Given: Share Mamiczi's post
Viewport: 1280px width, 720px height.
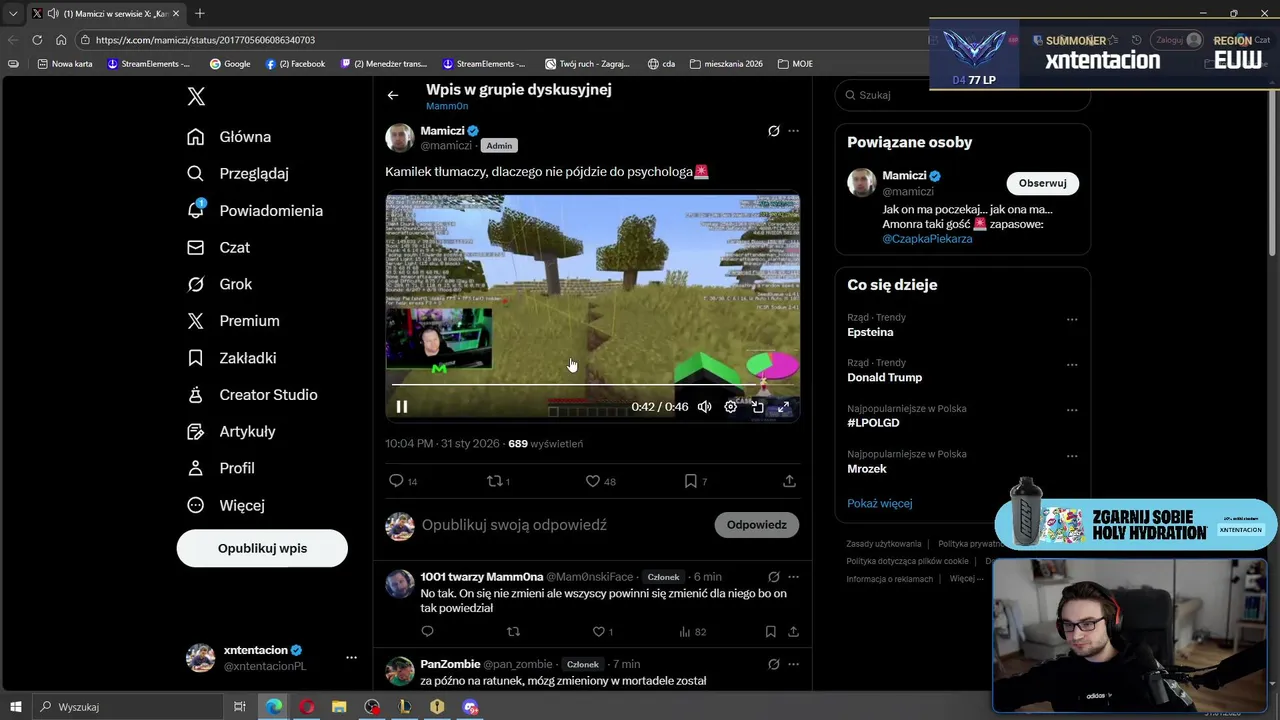Looking at the screenshot, I should (789, 481).
